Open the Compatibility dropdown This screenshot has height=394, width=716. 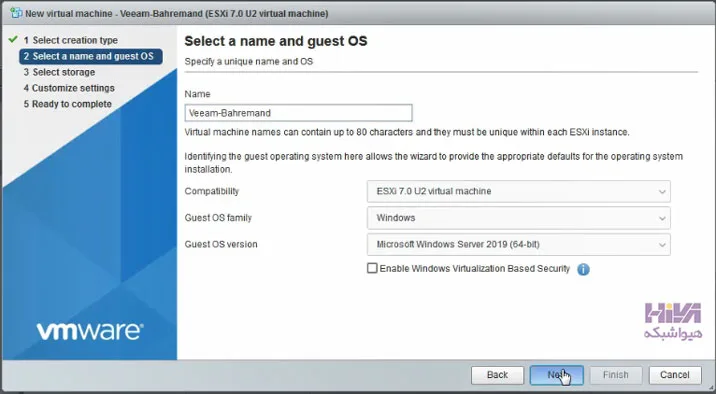[519, 191]
